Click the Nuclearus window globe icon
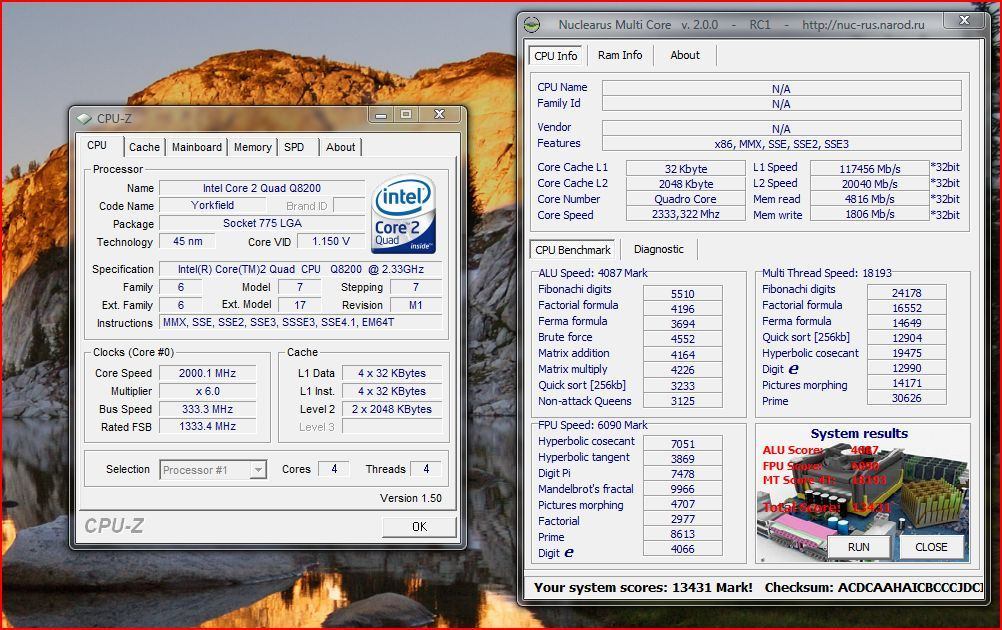The height and width of the screenshot is (630, 1002). [532, 25]
